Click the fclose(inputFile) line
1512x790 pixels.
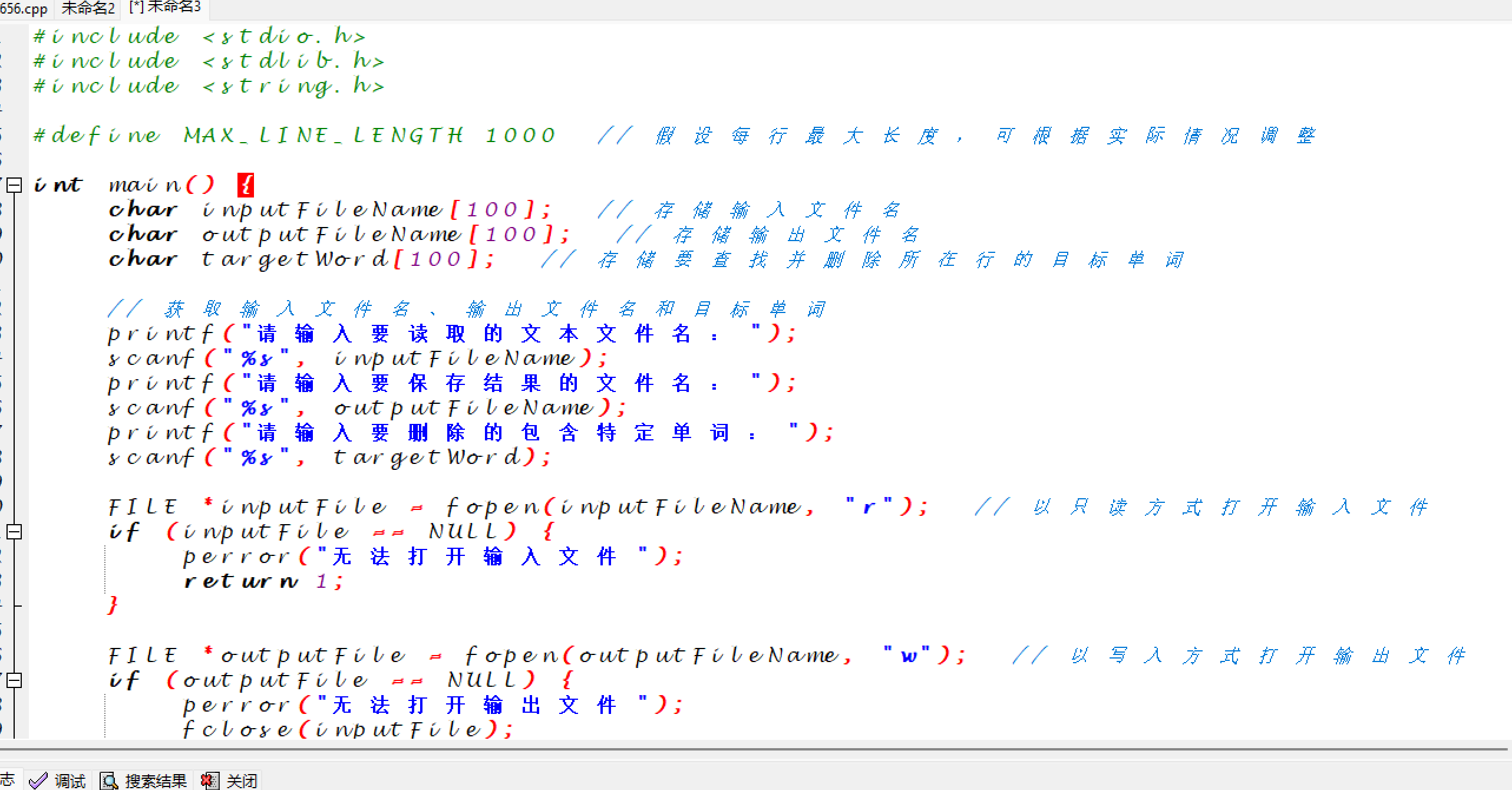click(348, 730)
